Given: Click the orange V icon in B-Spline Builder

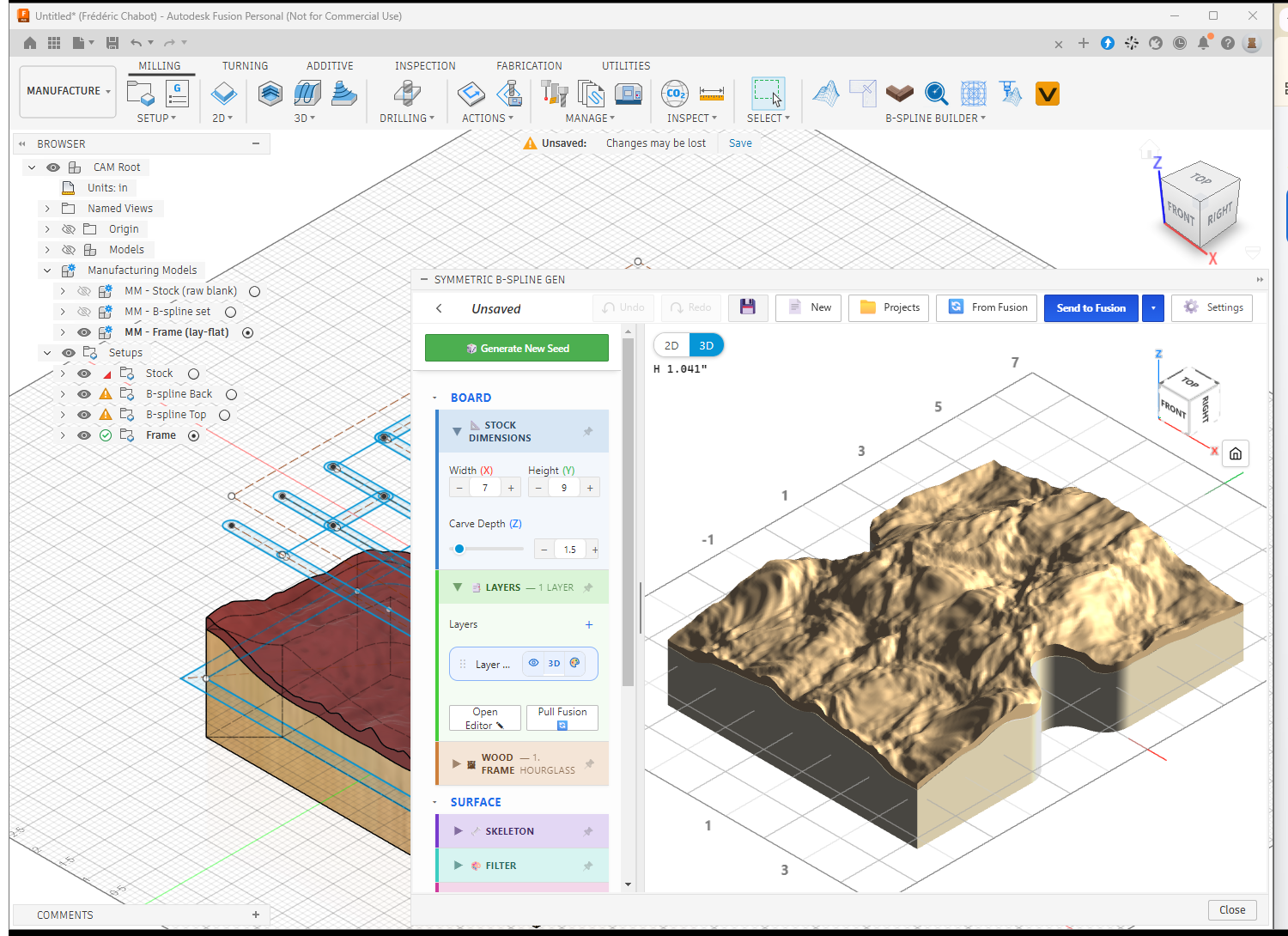Looking at the screenshot, I should click(x=1048, y=93).
